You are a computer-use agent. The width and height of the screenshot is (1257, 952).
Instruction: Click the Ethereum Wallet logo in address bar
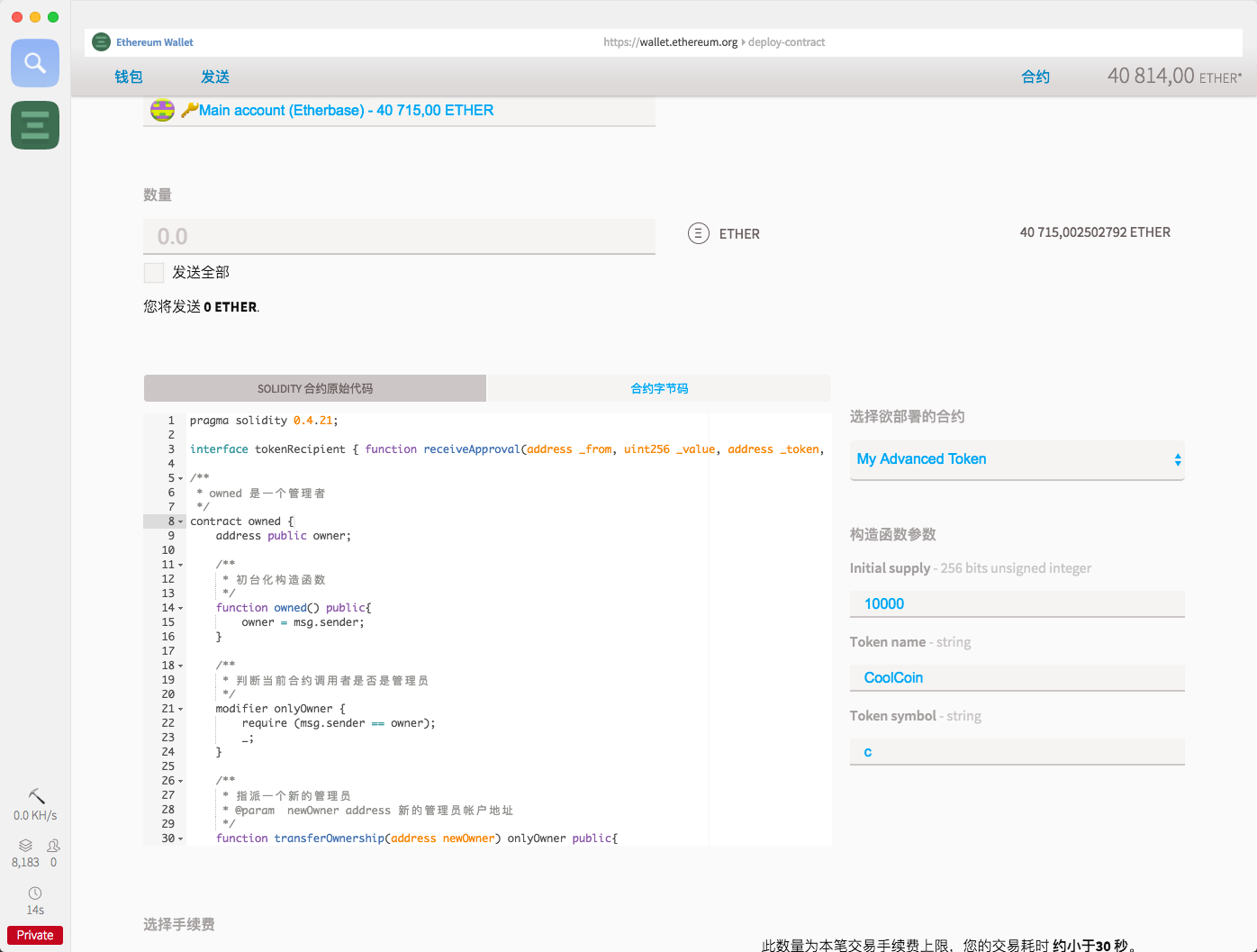click(102, 42)
